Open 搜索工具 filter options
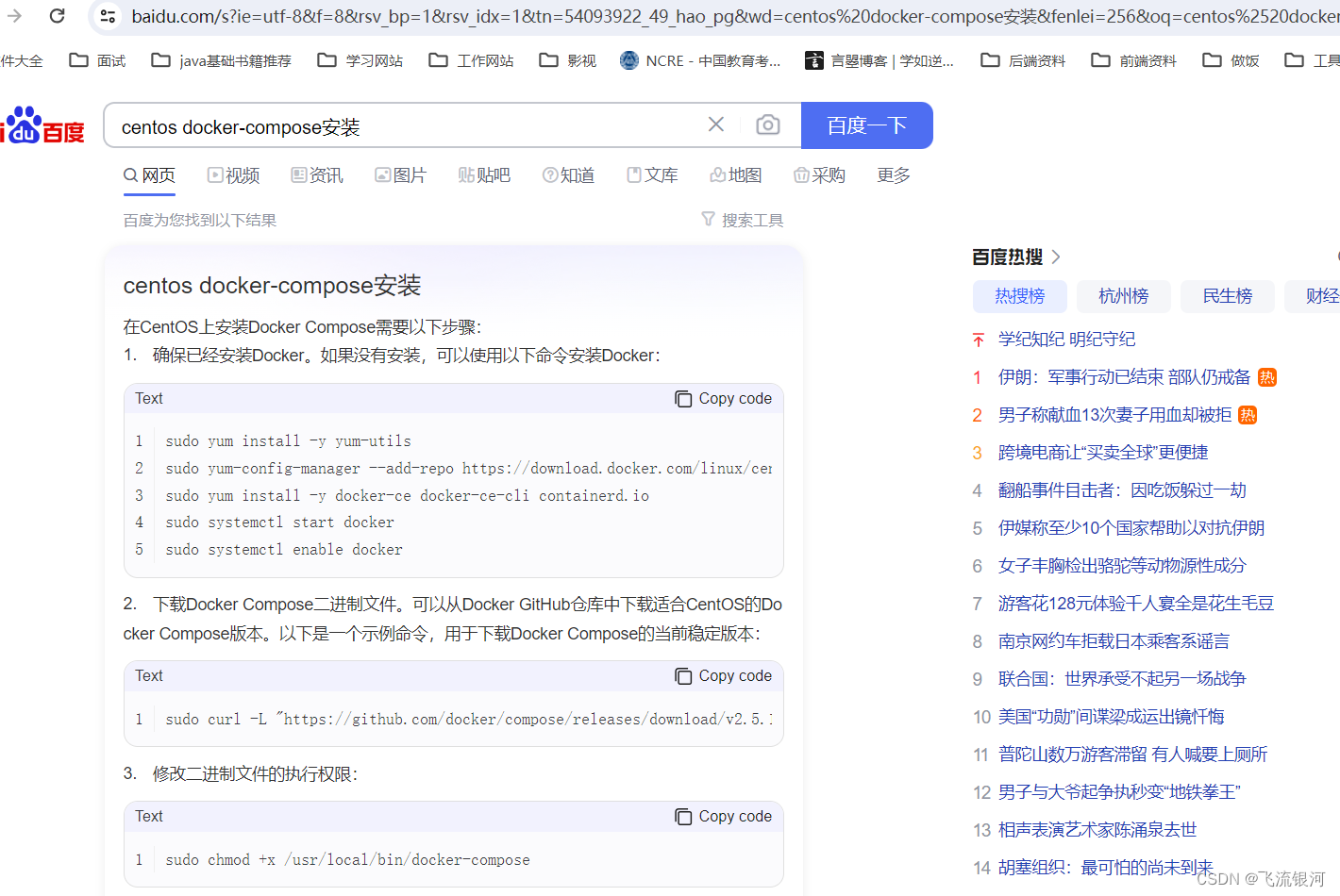Screen dimensions: 1340x896 click(x=743, y=220)
